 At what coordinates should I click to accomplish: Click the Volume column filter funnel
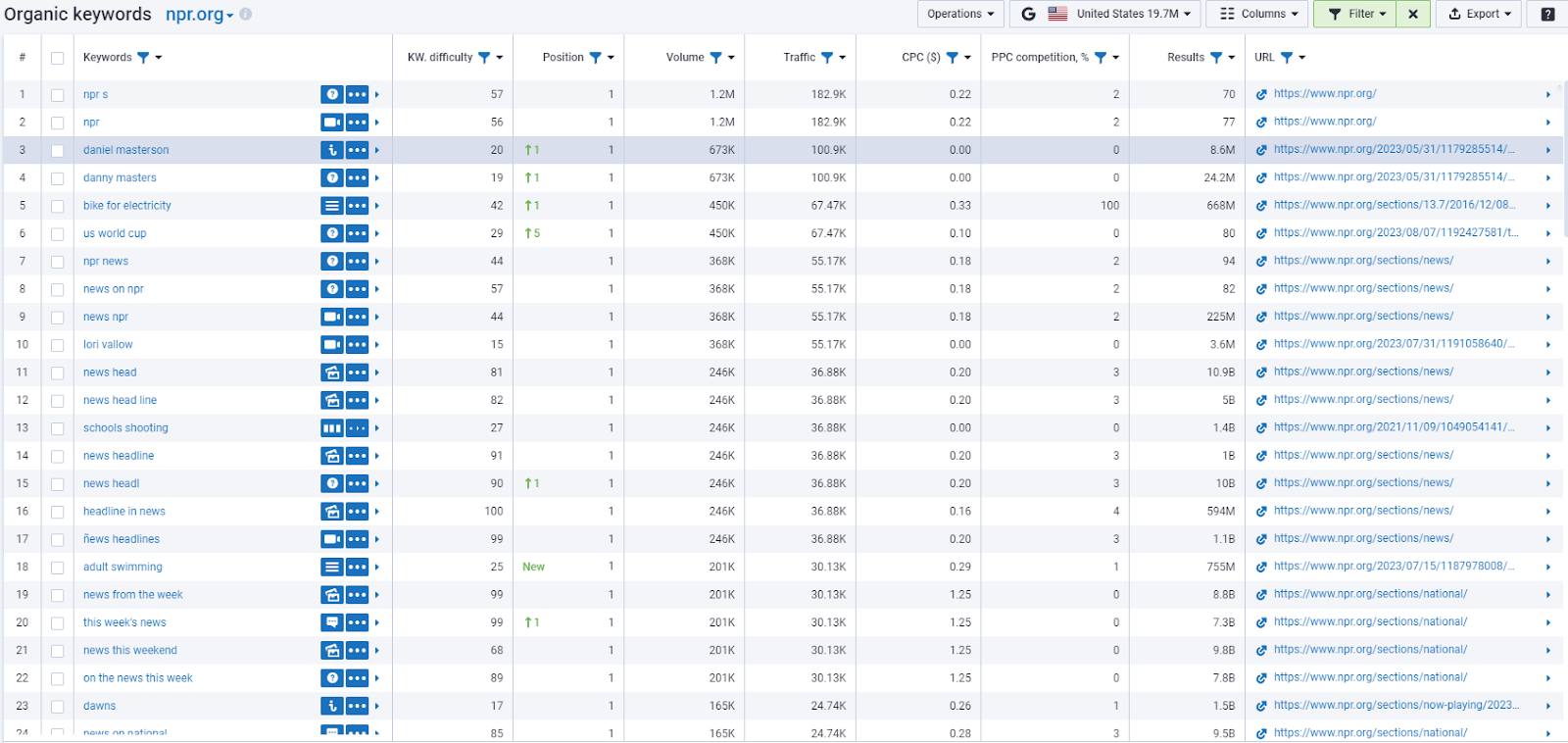click(715, 58)
